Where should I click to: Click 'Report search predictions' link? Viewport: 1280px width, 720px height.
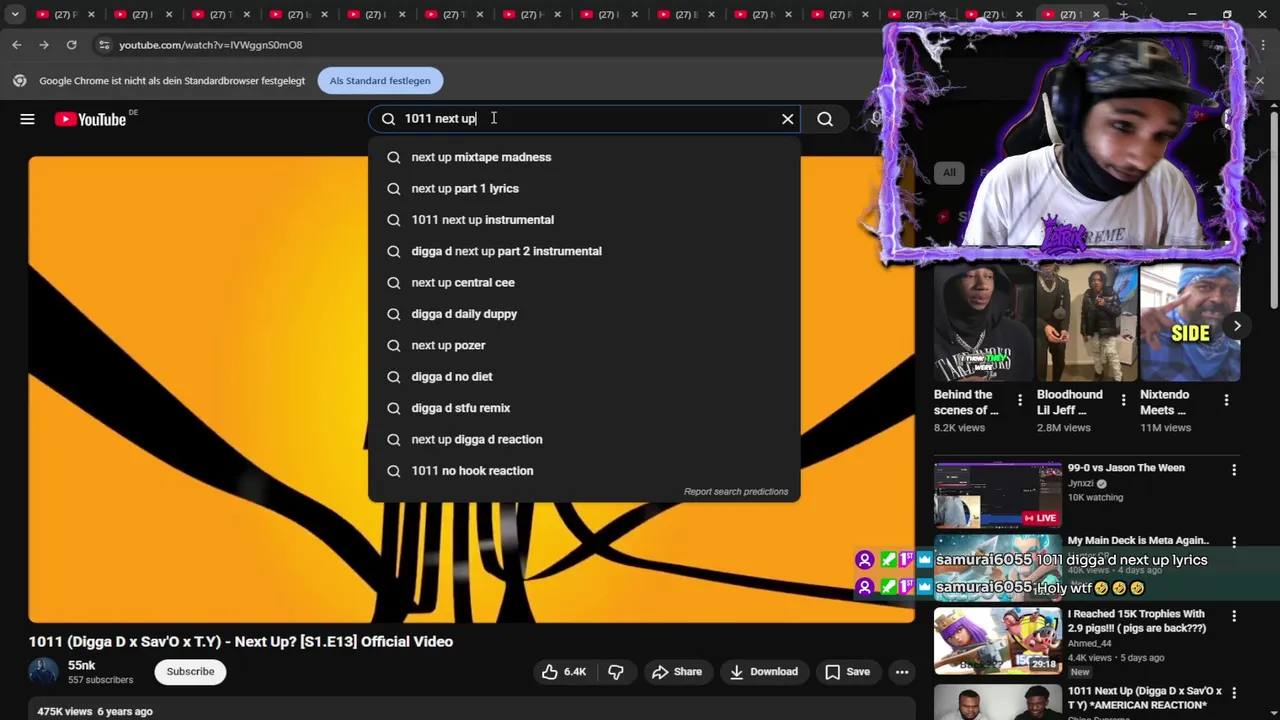tap(736, 492)
